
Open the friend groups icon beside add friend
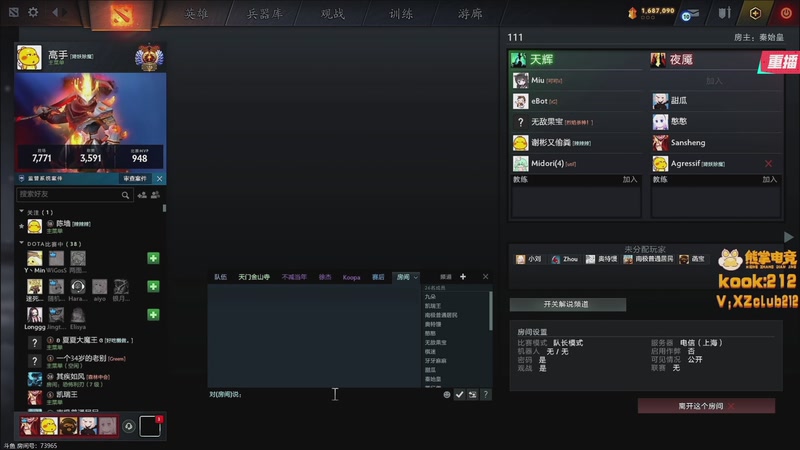[x=155, y=194]
